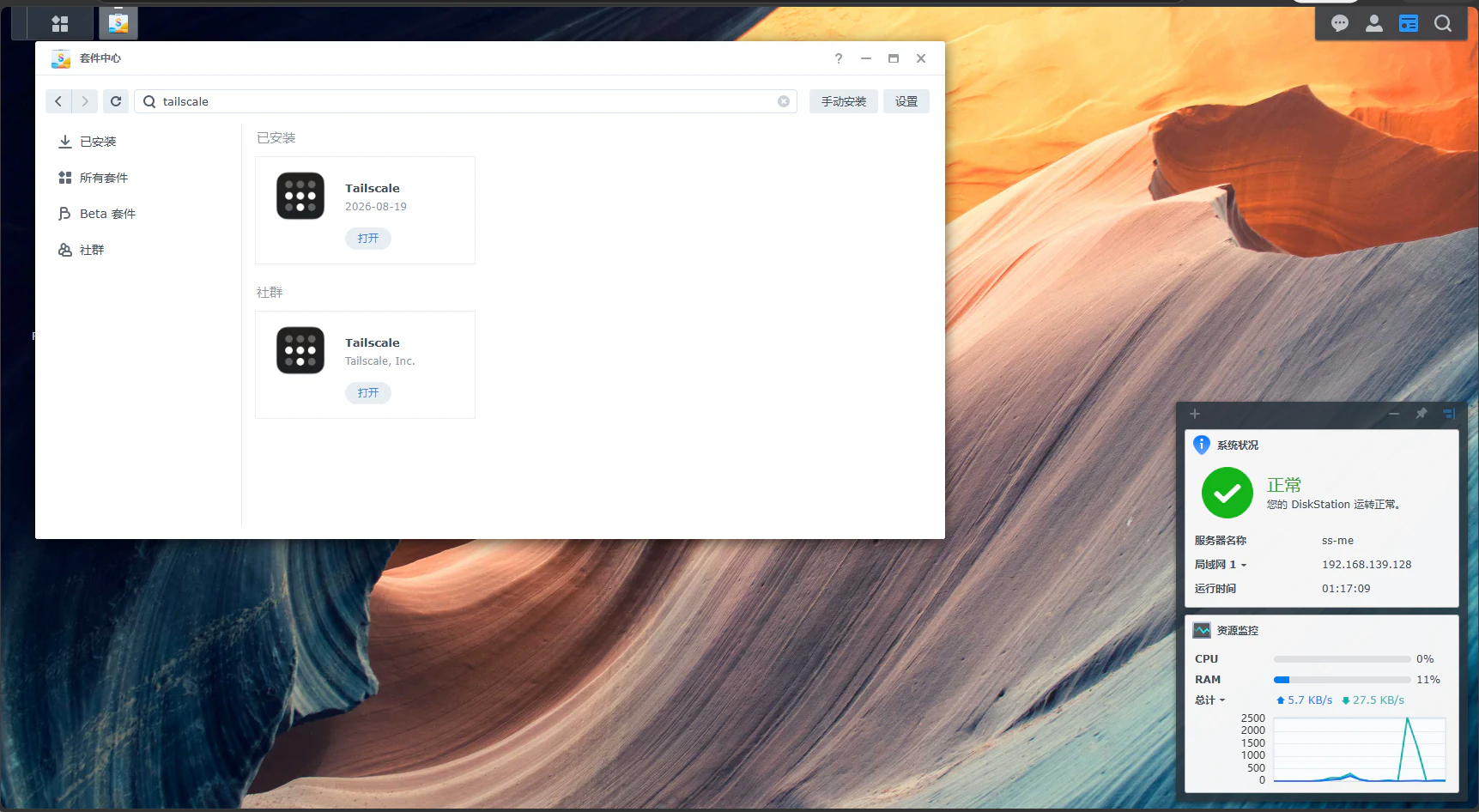Screen dimensions: 1479x812
Task: Toggle the widgets panel icon
Action: [1409, 23]
